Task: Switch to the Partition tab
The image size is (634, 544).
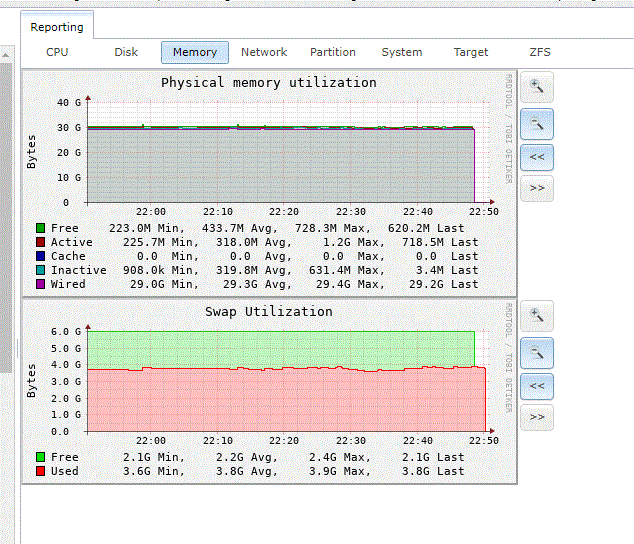Action: click(x=333, y=52)
